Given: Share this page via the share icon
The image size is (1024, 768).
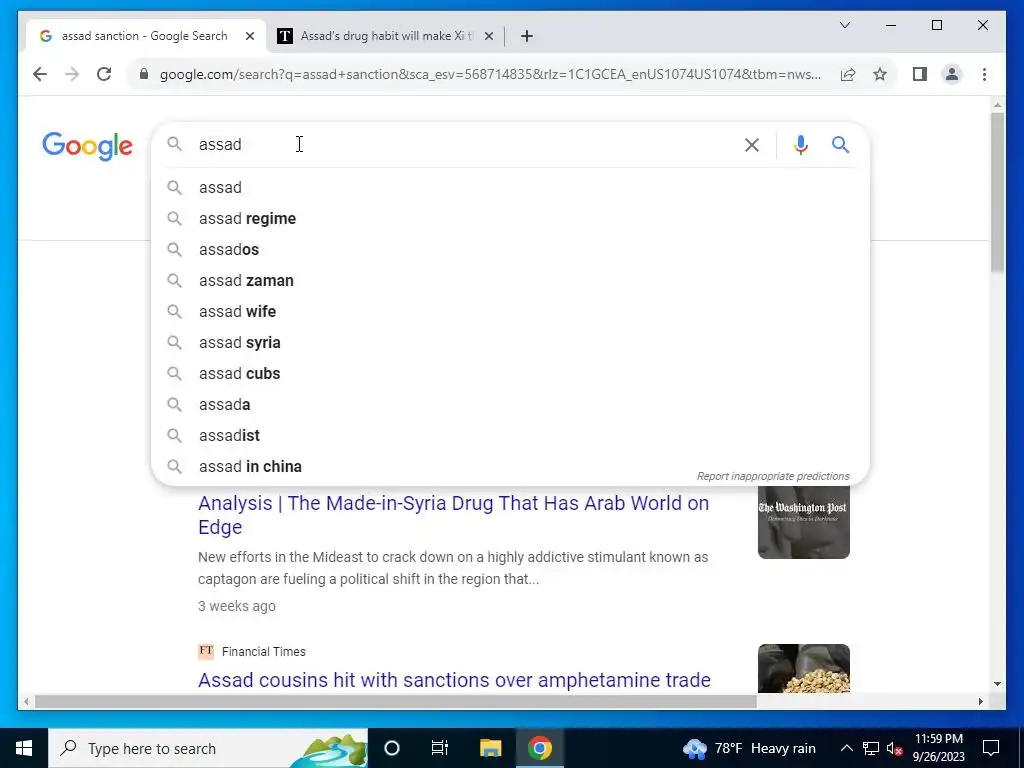Looking at the screenshot, I should [848, 74].
